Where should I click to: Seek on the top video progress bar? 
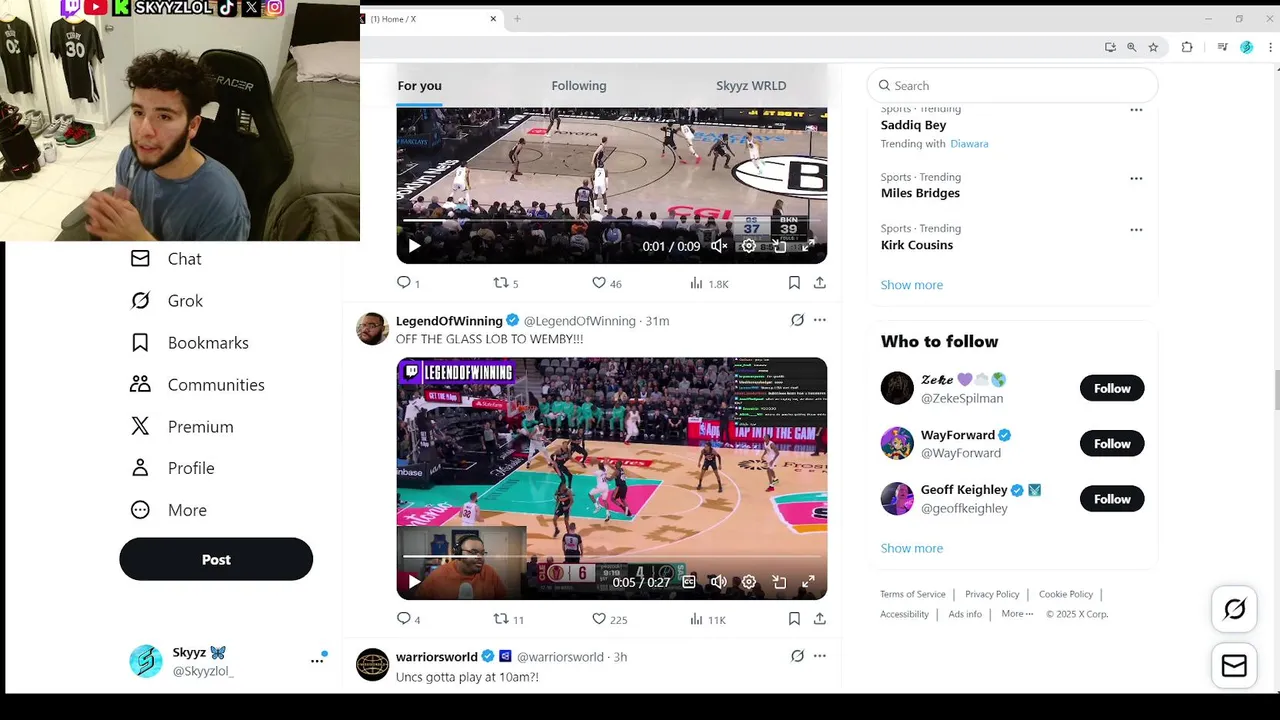[612, 220]
